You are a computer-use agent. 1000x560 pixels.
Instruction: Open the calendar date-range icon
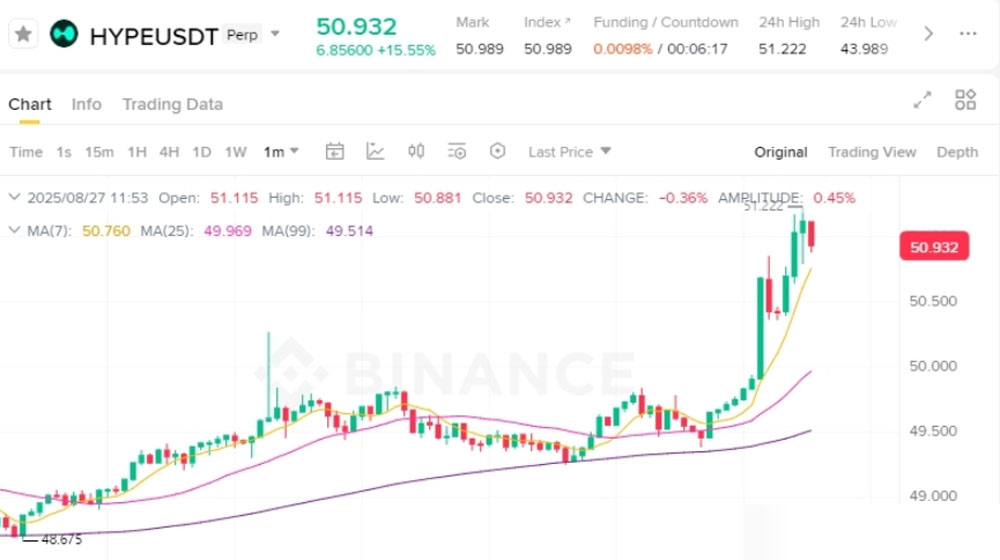335,152
